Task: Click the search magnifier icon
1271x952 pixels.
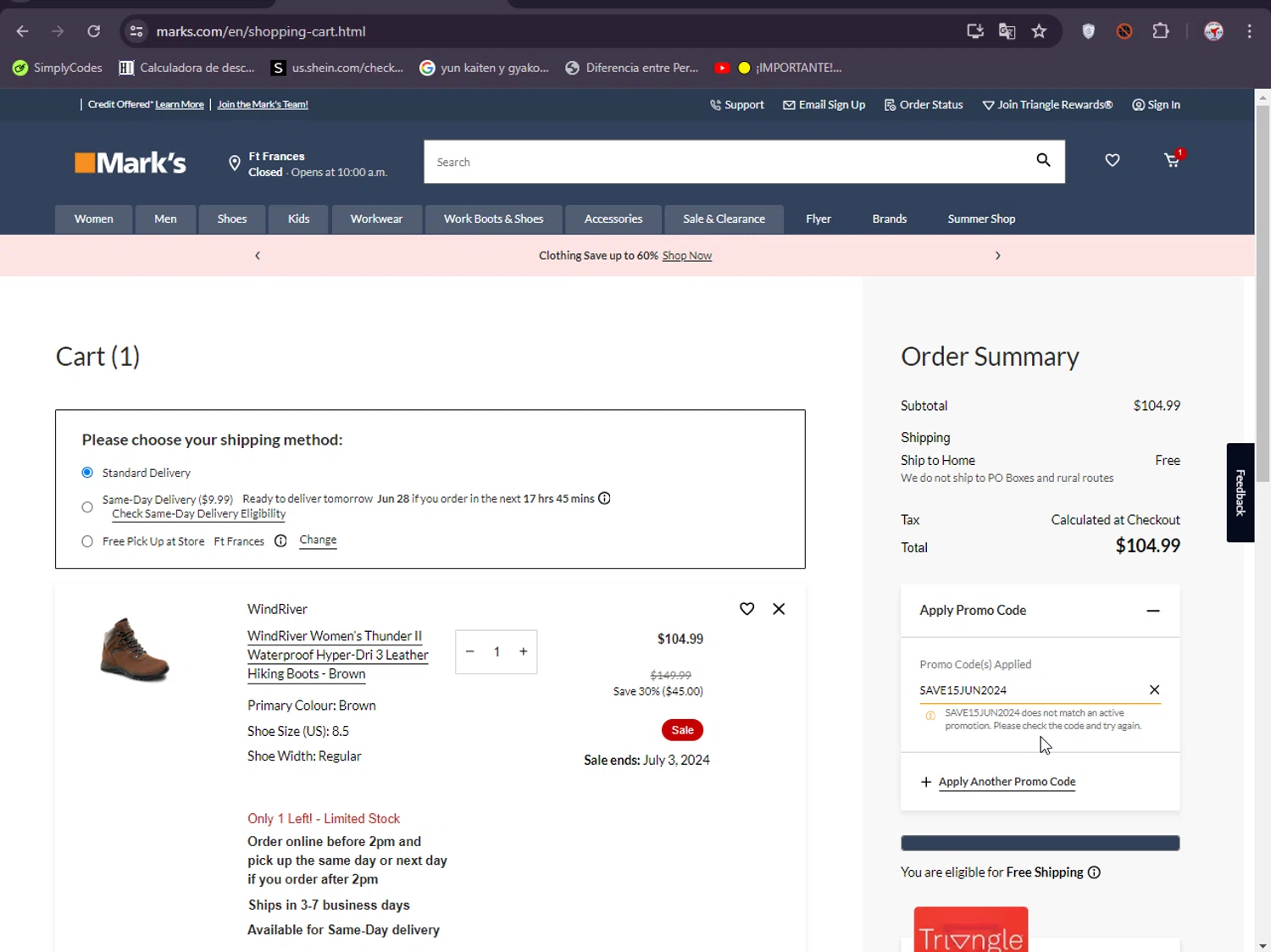Action: (1043, 160)
